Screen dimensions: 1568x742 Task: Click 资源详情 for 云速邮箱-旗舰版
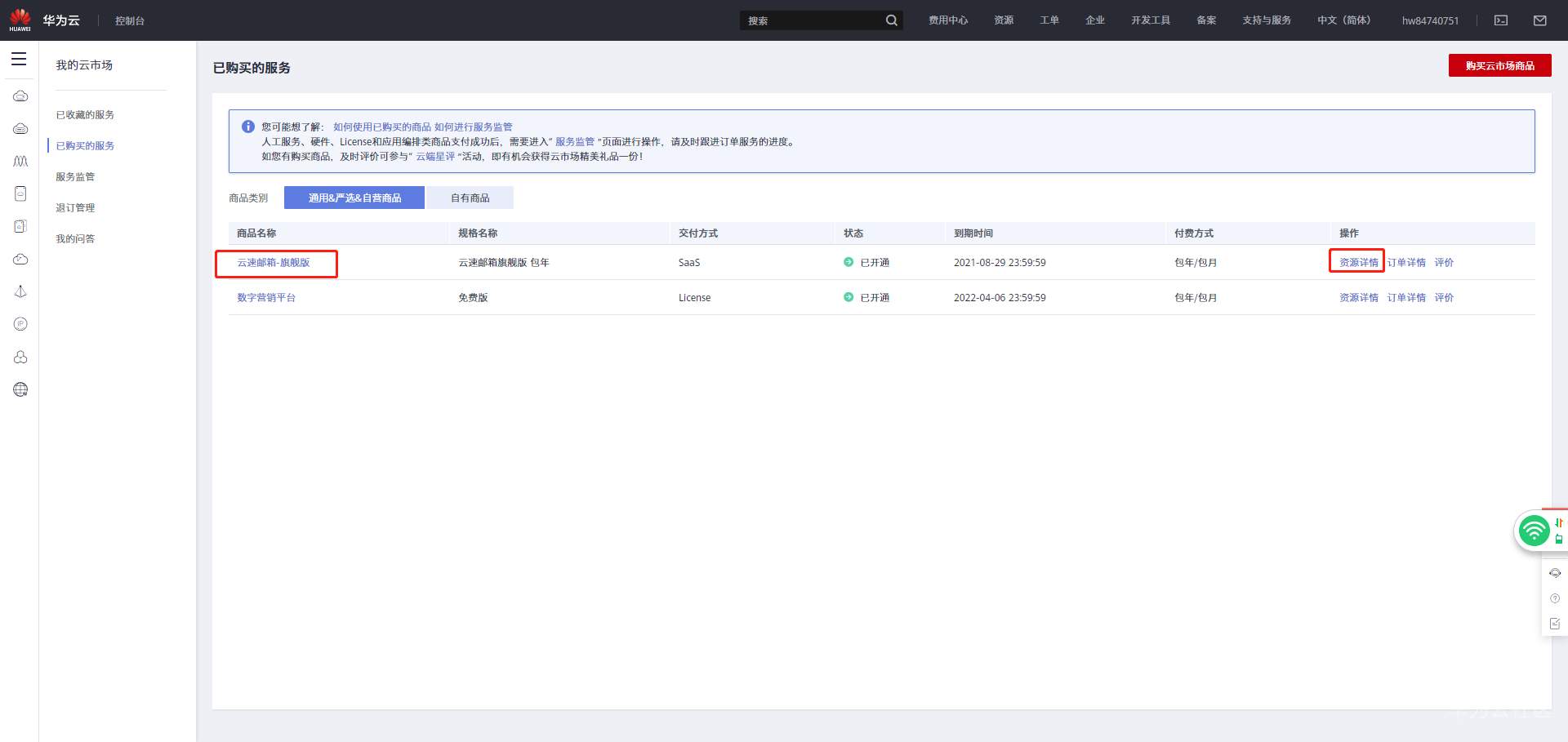1359,263
